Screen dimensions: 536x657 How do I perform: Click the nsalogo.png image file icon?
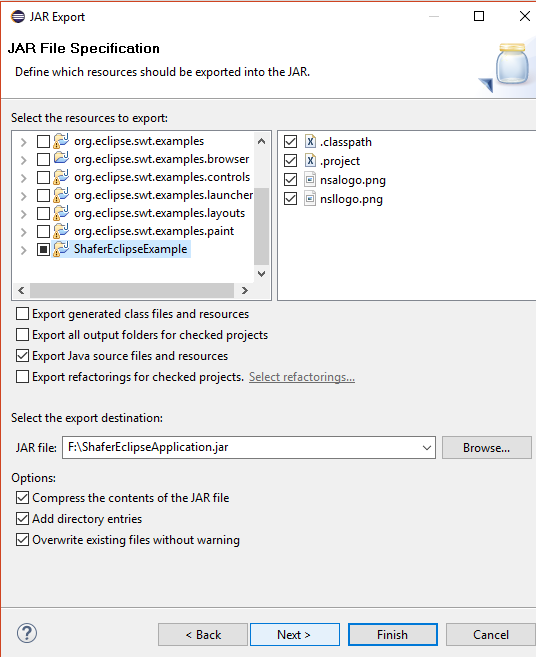[310, 180]
